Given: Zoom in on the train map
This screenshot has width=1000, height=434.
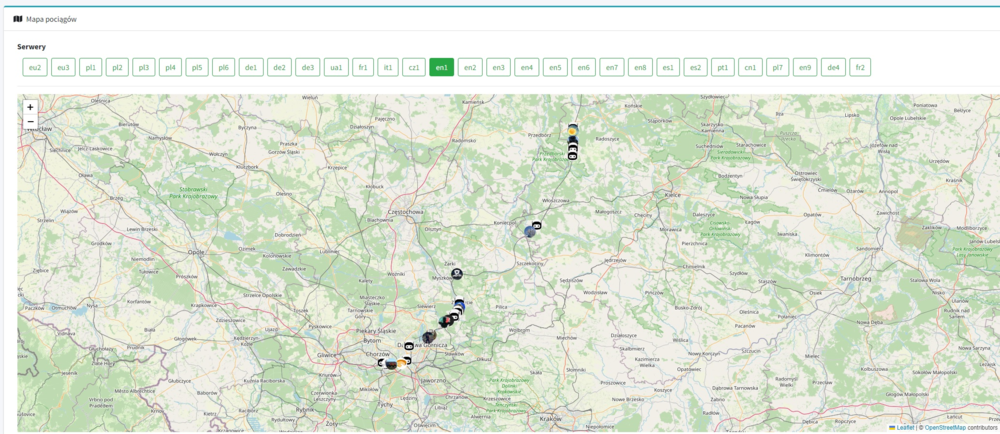Looking at the screenshot, I should coord(30,107).
